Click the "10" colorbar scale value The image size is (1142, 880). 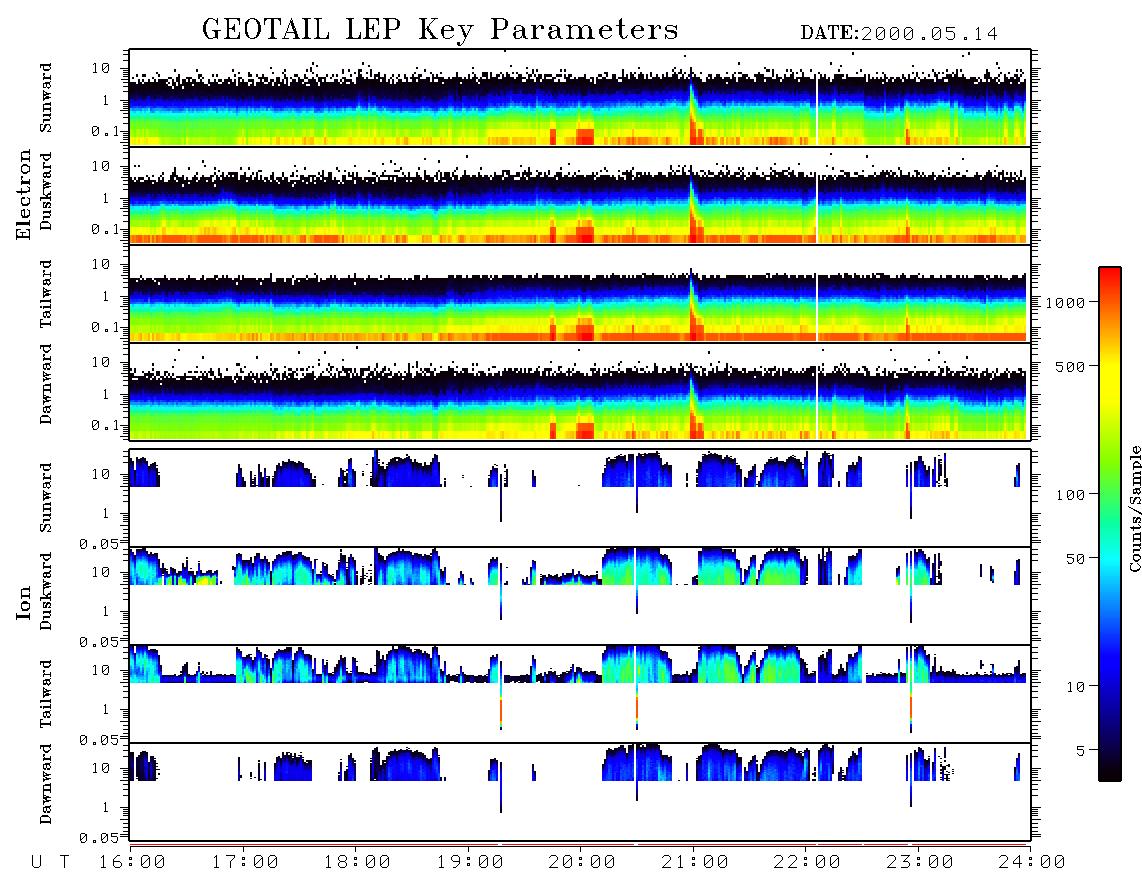click(1075, 687)
